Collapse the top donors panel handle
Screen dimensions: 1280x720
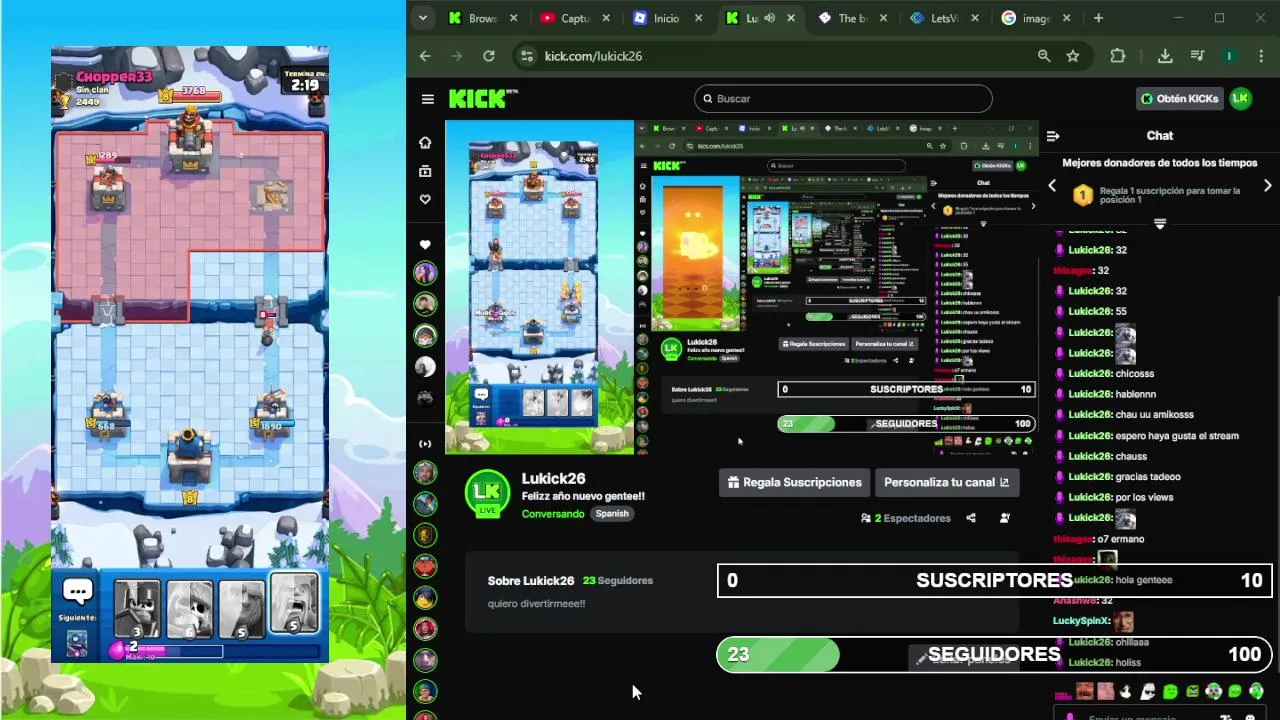(x=1160, y=224)
